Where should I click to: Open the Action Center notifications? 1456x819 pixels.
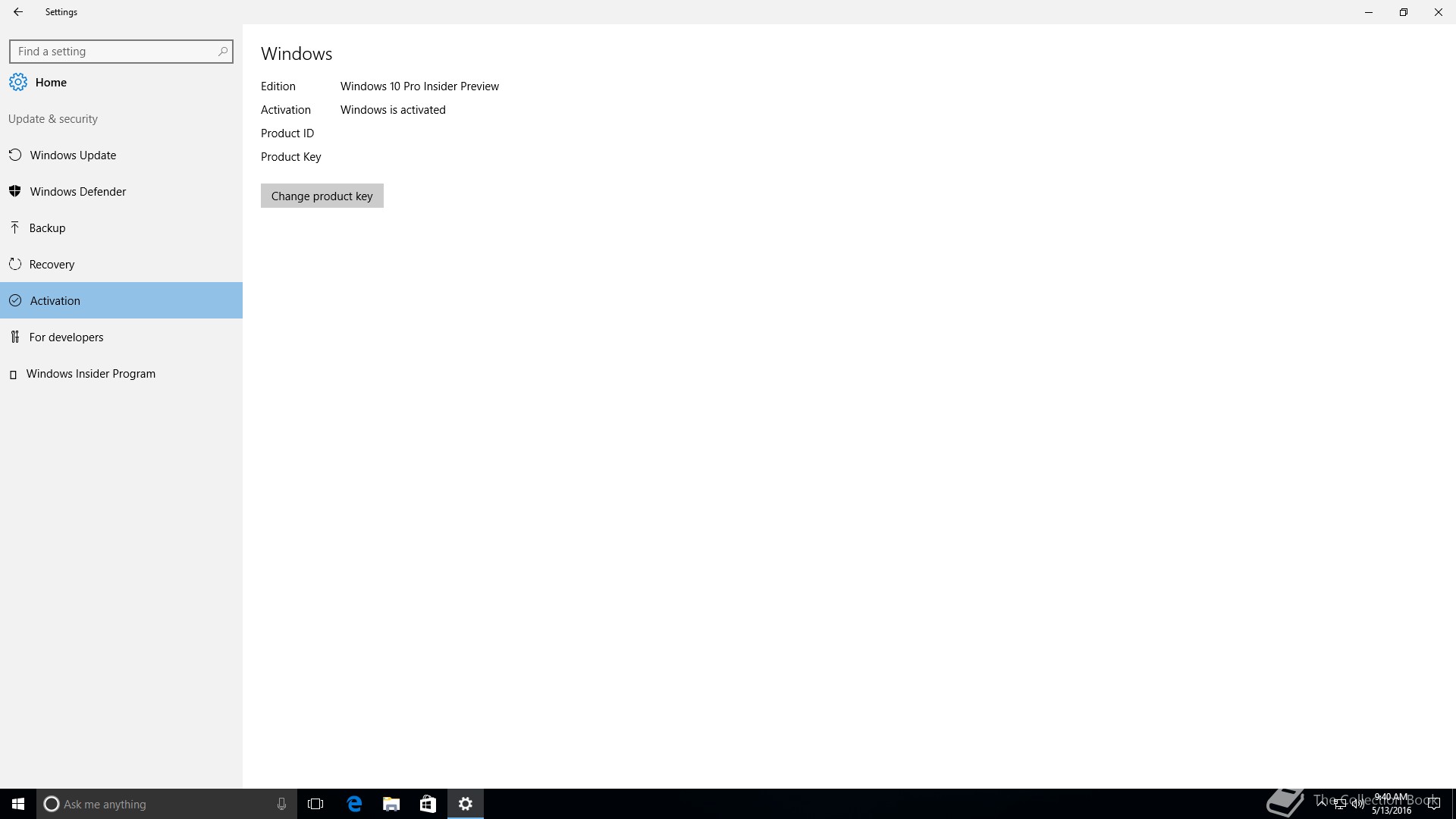[x=1433, y=804]
